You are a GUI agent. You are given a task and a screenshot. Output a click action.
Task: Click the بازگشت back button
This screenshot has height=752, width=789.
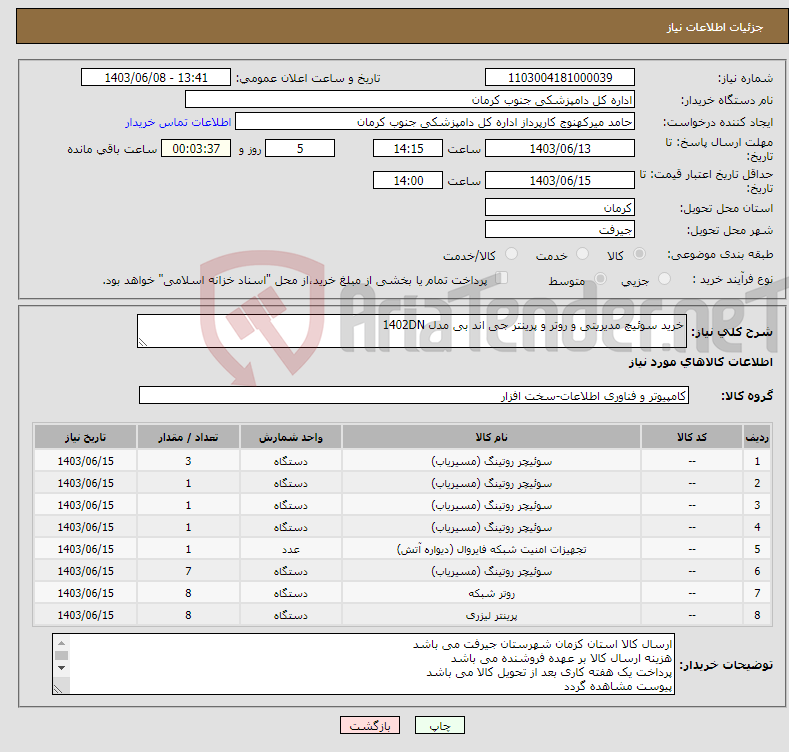tap(370, 725)
